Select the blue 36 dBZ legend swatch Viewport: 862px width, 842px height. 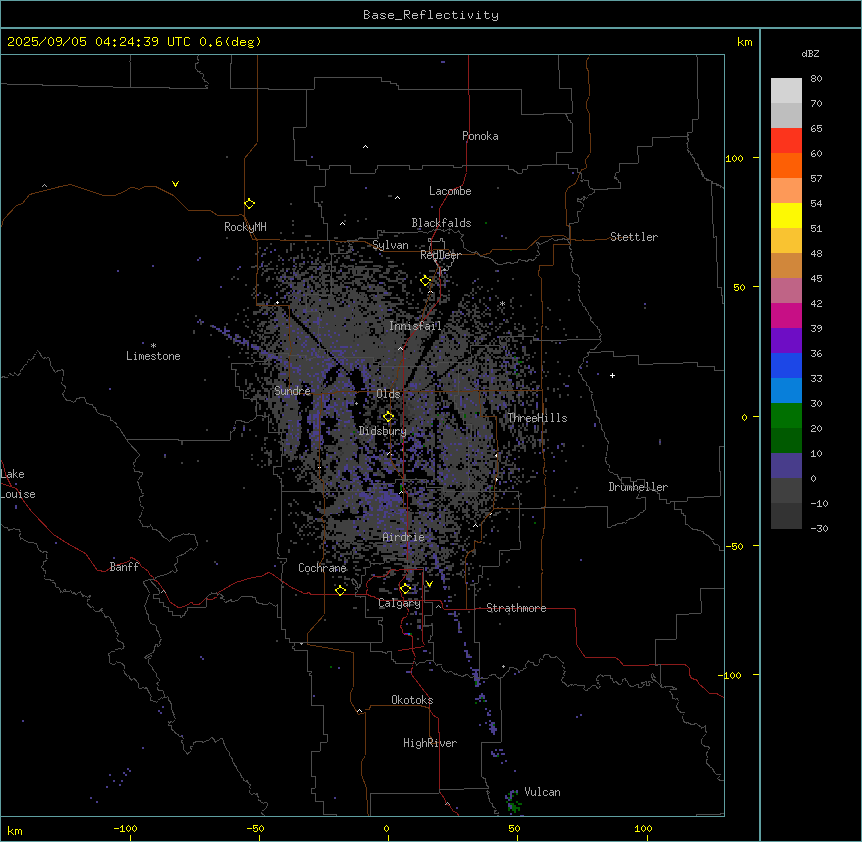click(786, 365)
